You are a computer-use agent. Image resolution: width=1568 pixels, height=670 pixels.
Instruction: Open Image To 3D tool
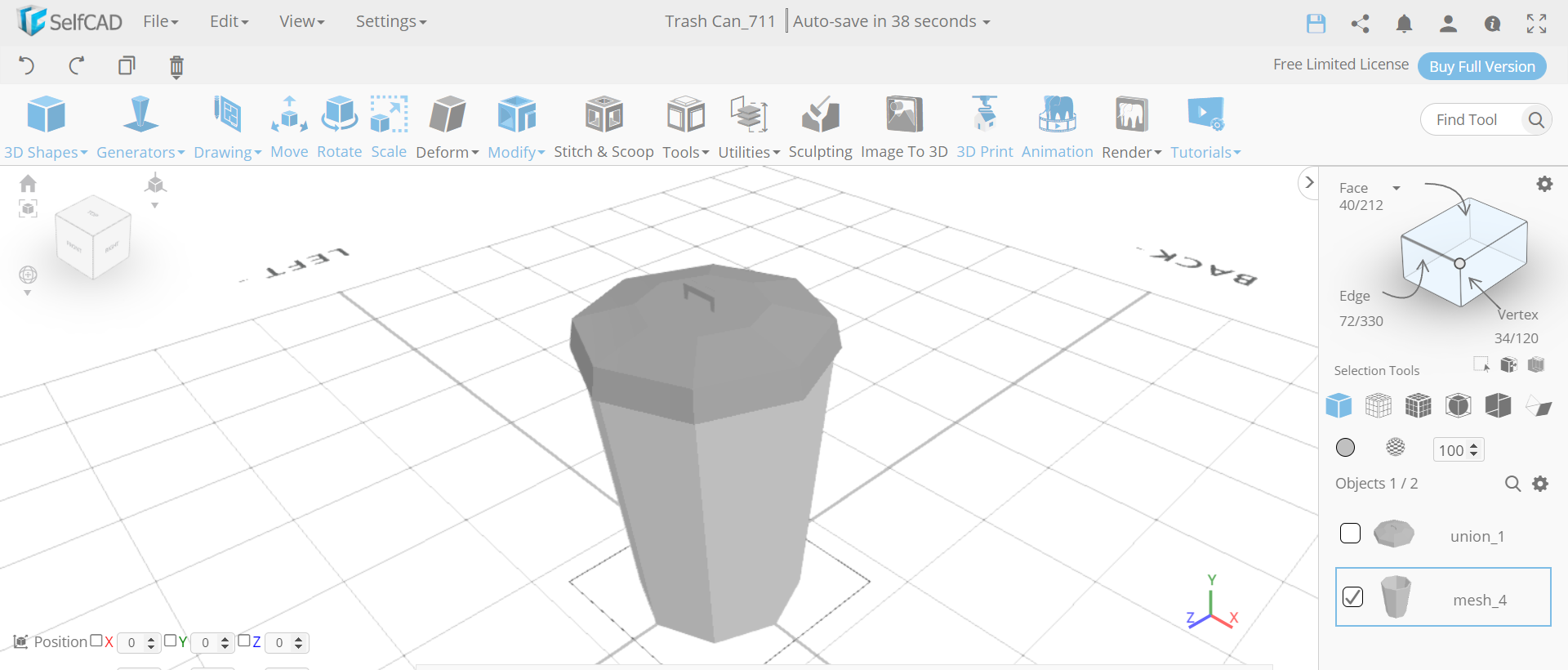click(904, 127)
